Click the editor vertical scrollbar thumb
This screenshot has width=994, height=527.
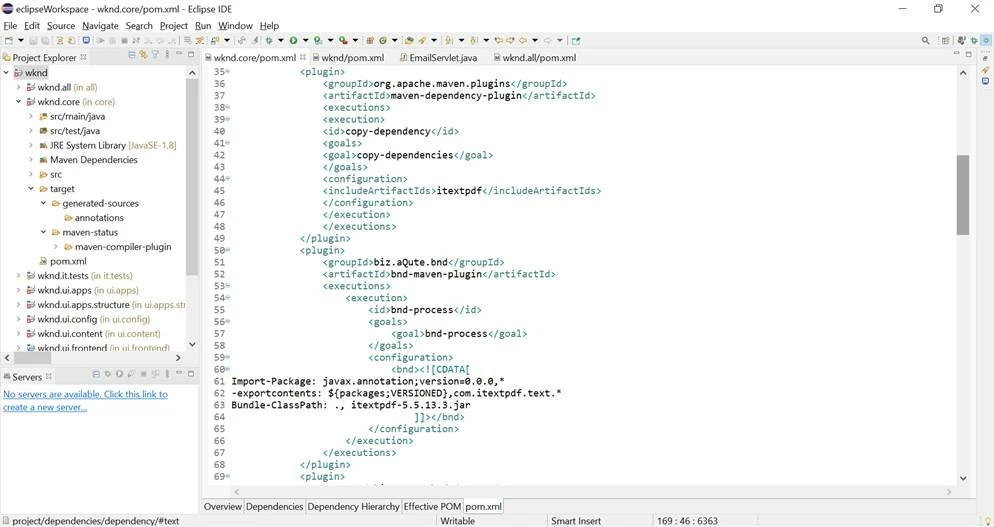tap(963, 195)
